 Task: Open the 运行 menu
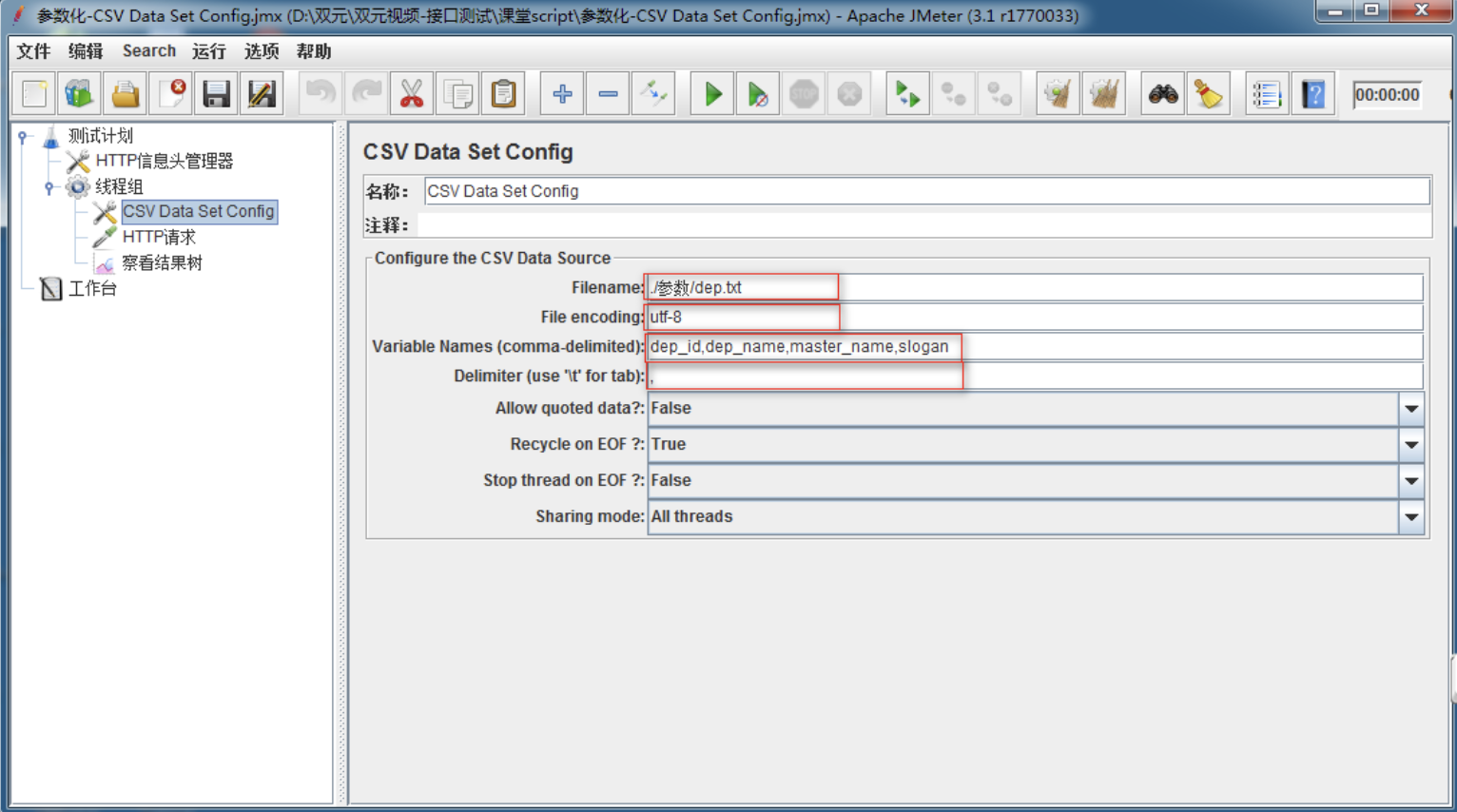209,51
